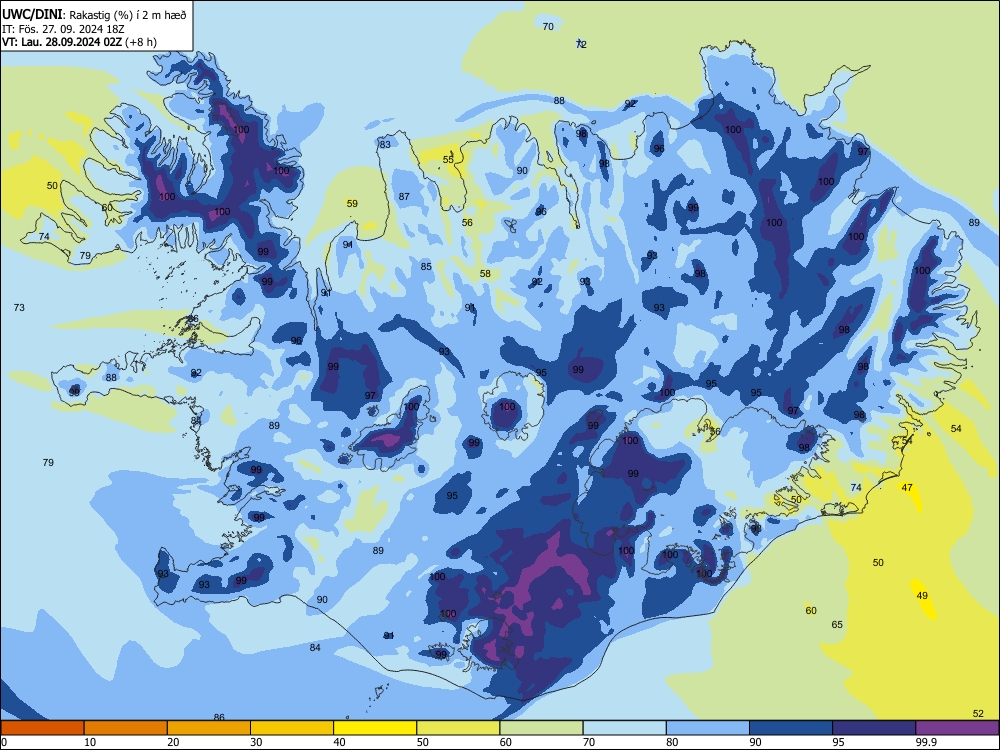Click the map value '59'

click(x=352, y=203)
